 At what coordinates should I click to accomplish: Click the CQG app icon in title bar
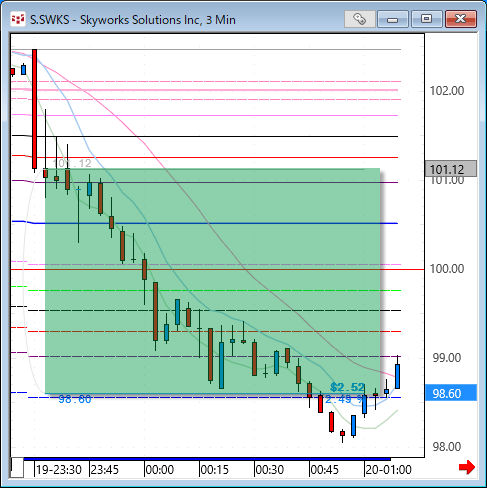tap(18, 19)
